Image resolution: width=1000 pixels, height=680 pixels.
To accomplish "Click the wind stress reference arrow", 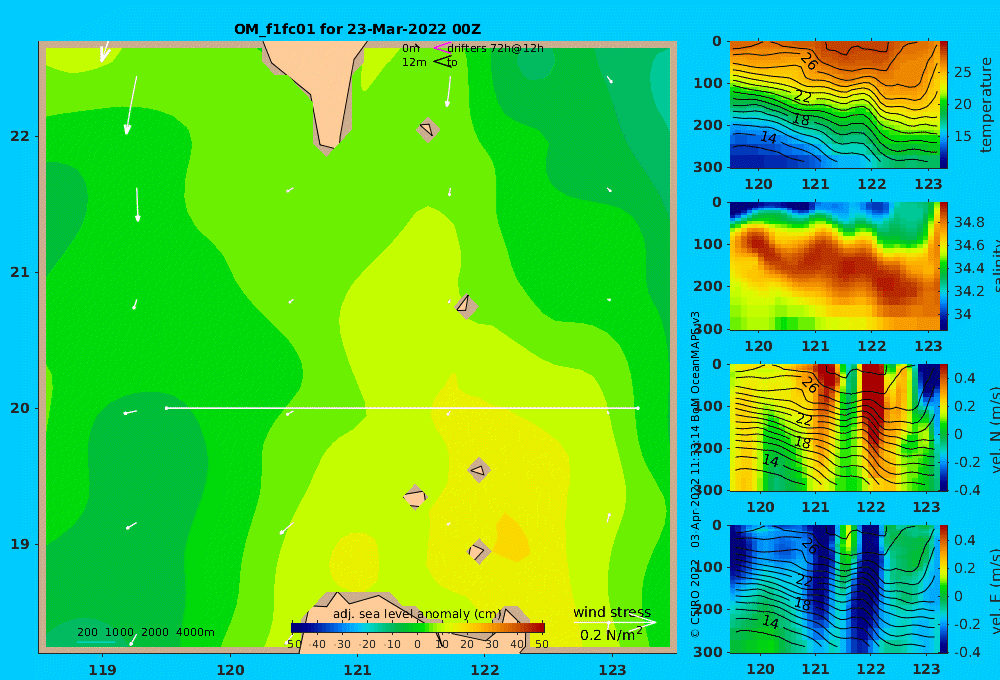I will [x=615, y=622].
